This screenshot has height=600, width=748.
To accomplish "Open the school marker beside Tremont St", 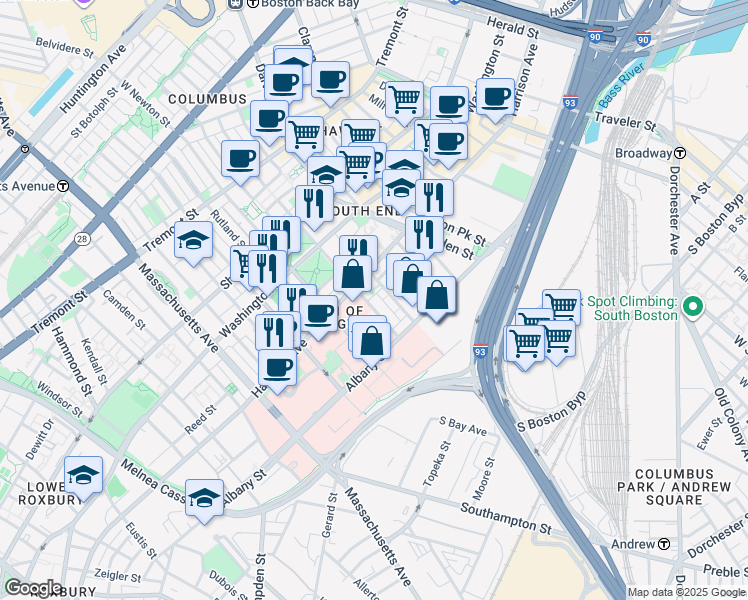I will pos(193,240).
